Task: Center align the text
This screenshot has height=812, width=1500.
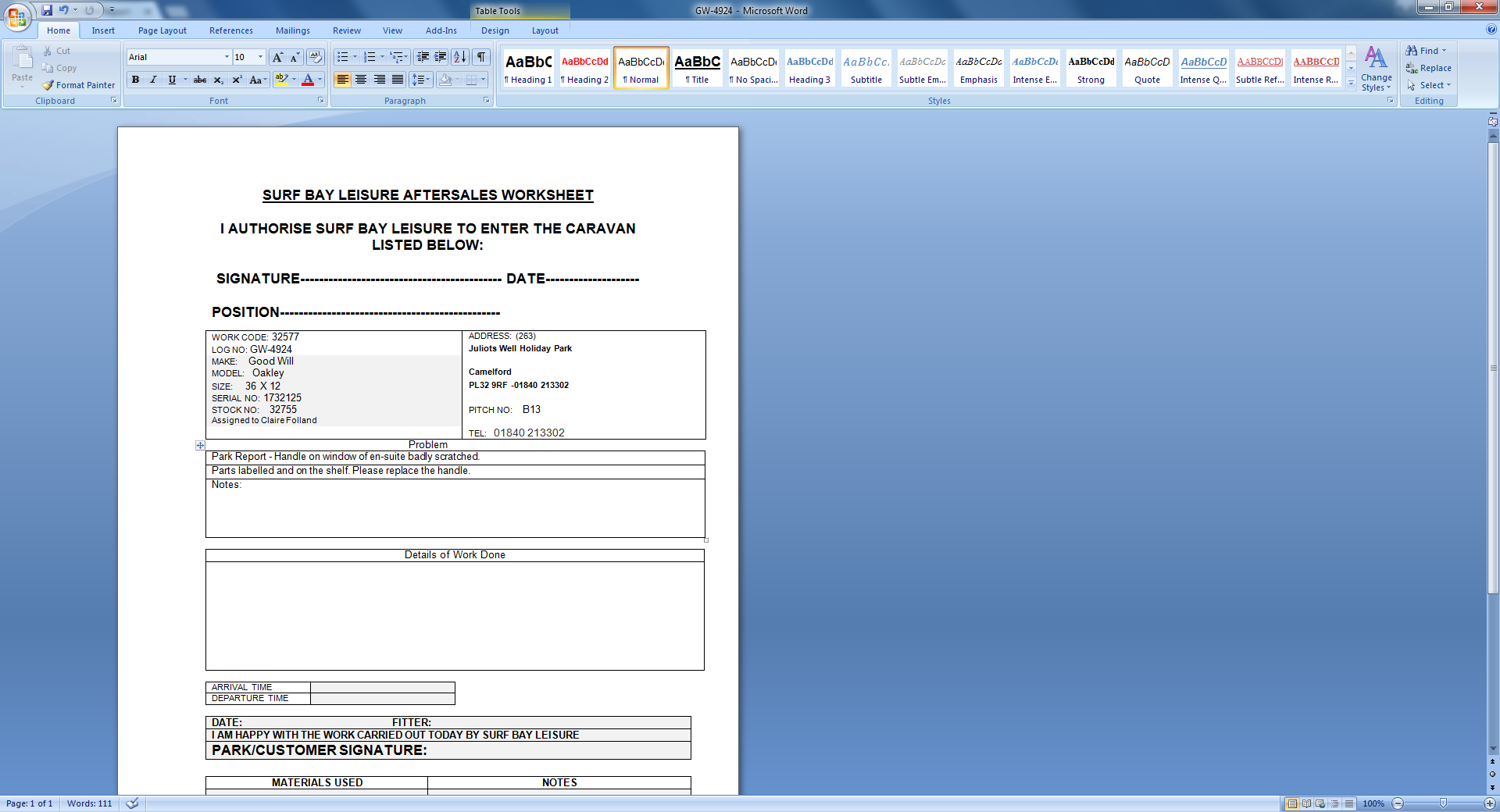Action: 361,80
